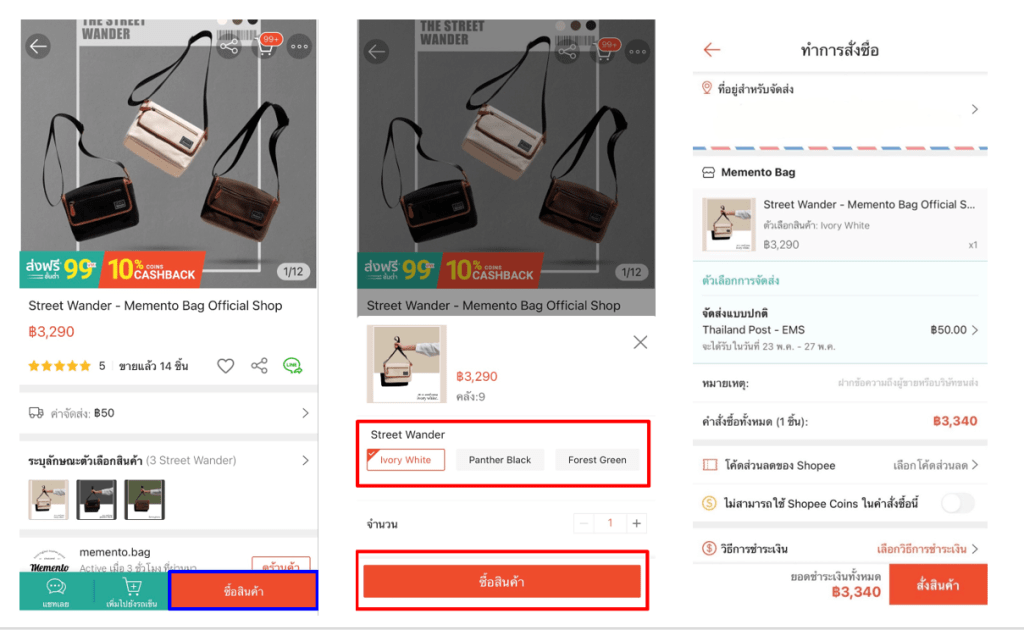Increase quantity with the plus button
This screenshot has width=1024, height=630.
pos(637,523)
